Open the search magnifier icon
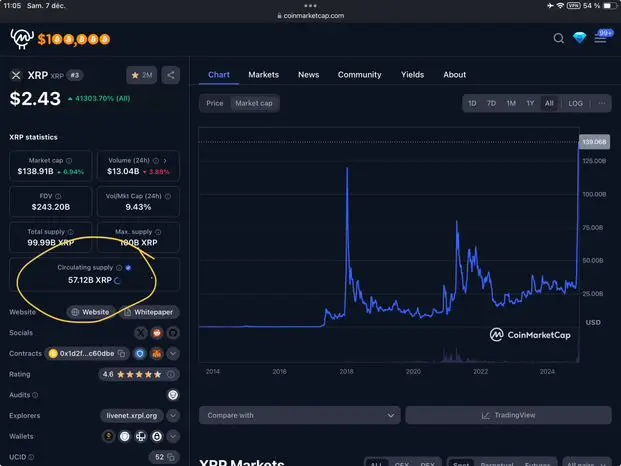 559,38
